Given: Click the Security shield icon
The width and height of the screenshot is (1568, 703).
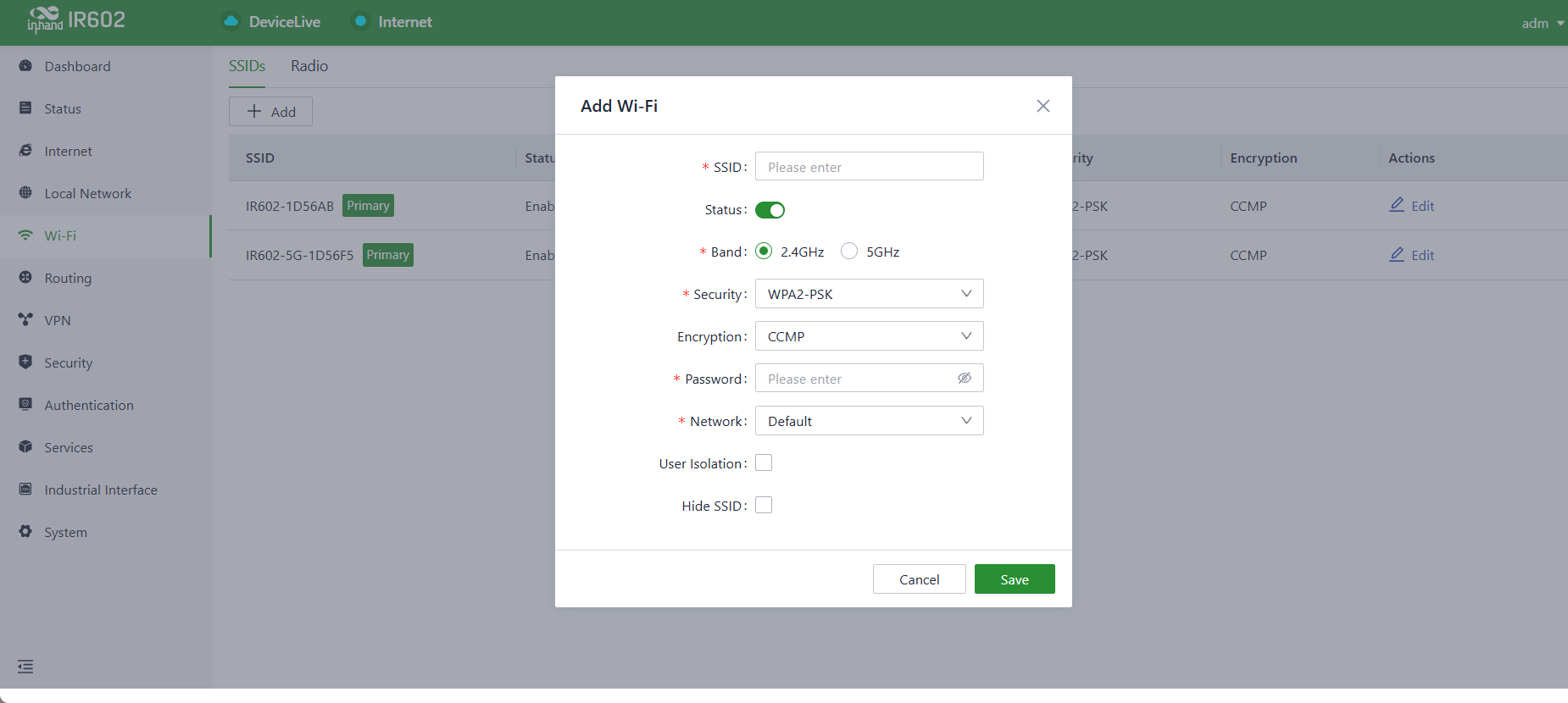Looking at the screenshot, I should pos(25,363).
